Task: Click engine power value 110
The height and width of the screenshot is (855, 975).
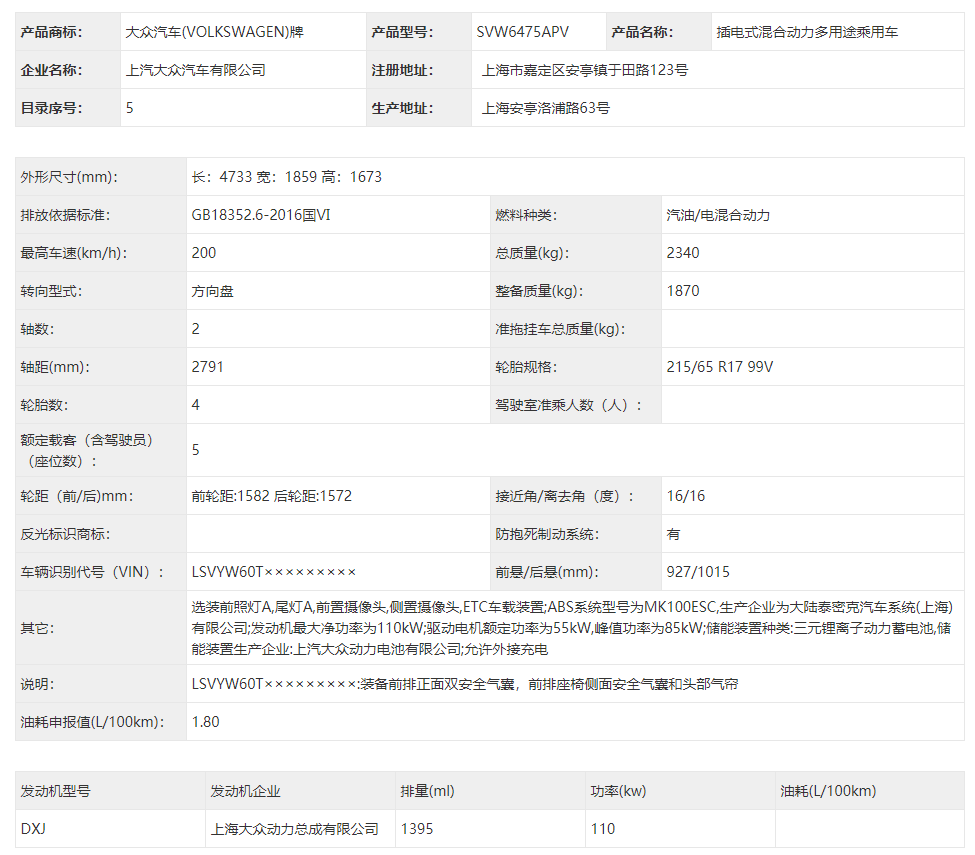Action: point(603,829)
